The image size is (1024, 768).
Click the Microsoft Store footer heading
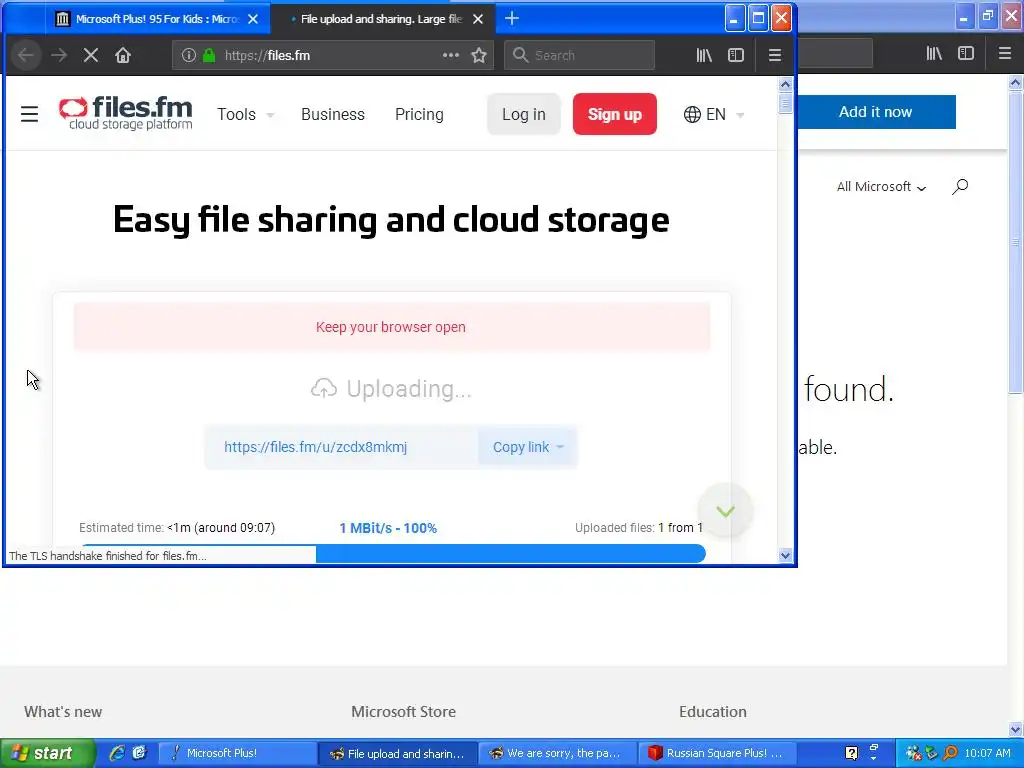click(404, 712)
